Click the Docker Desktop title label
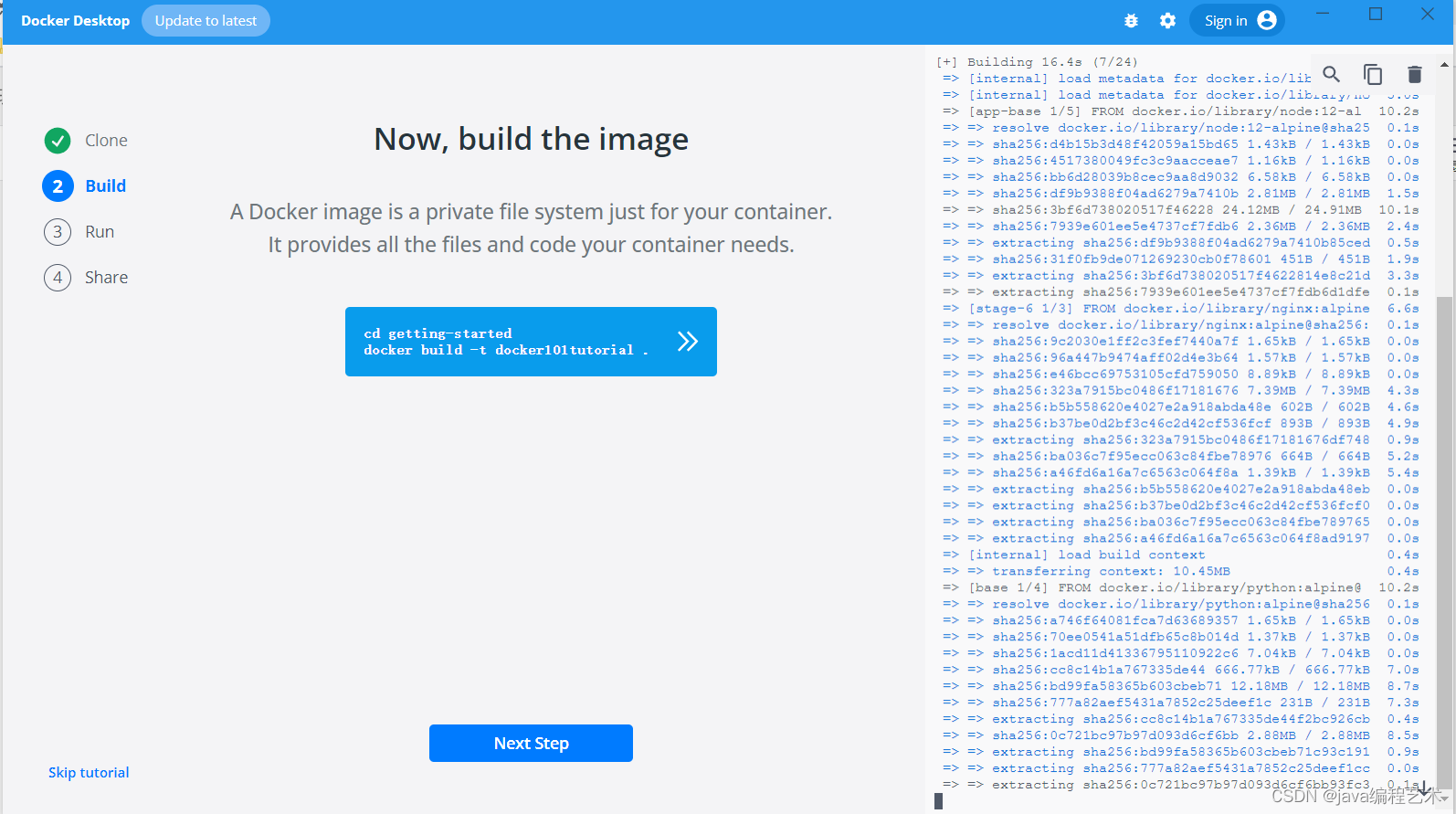Screen dimensions: 1456x814 click(75, 20)
